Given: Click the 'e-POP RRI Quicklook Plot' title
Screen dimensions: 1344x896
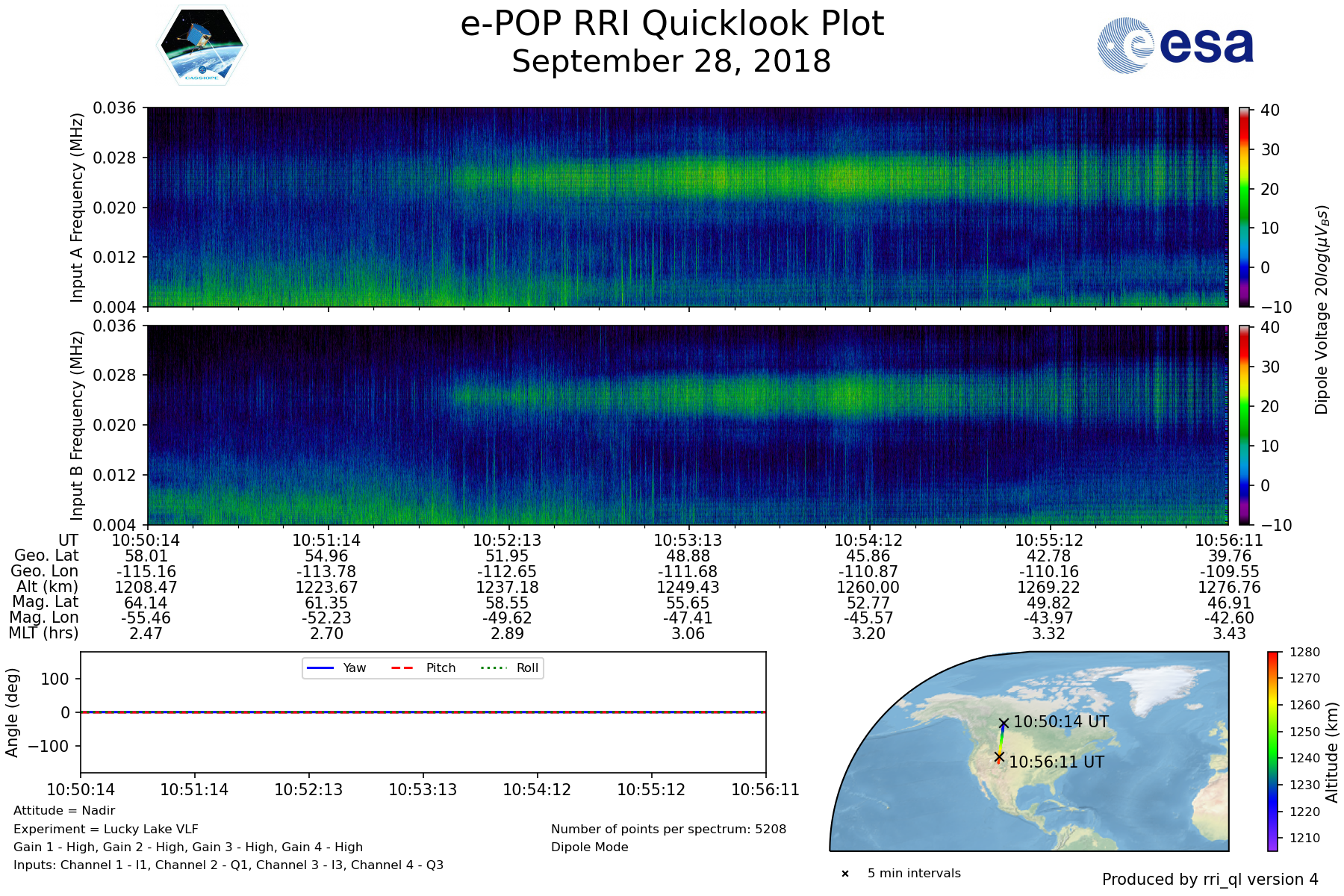Looking at the screenshot, I should pos(672,24).
